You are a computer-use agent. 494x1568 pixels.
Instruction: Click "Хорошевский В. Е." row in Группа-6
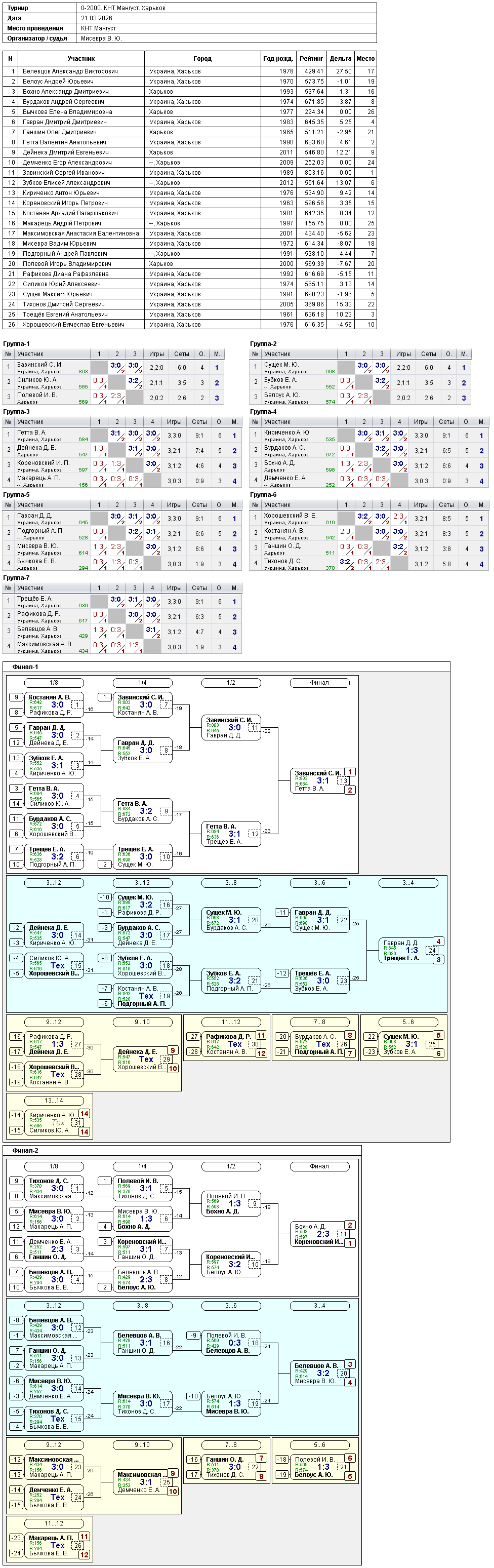tap(368, 519)
